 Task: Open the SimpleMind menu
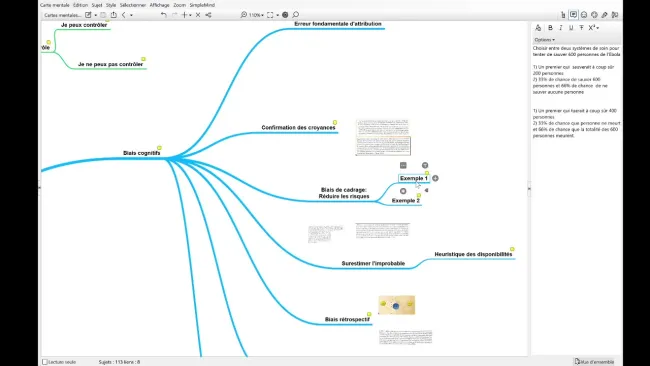point(202,5)
